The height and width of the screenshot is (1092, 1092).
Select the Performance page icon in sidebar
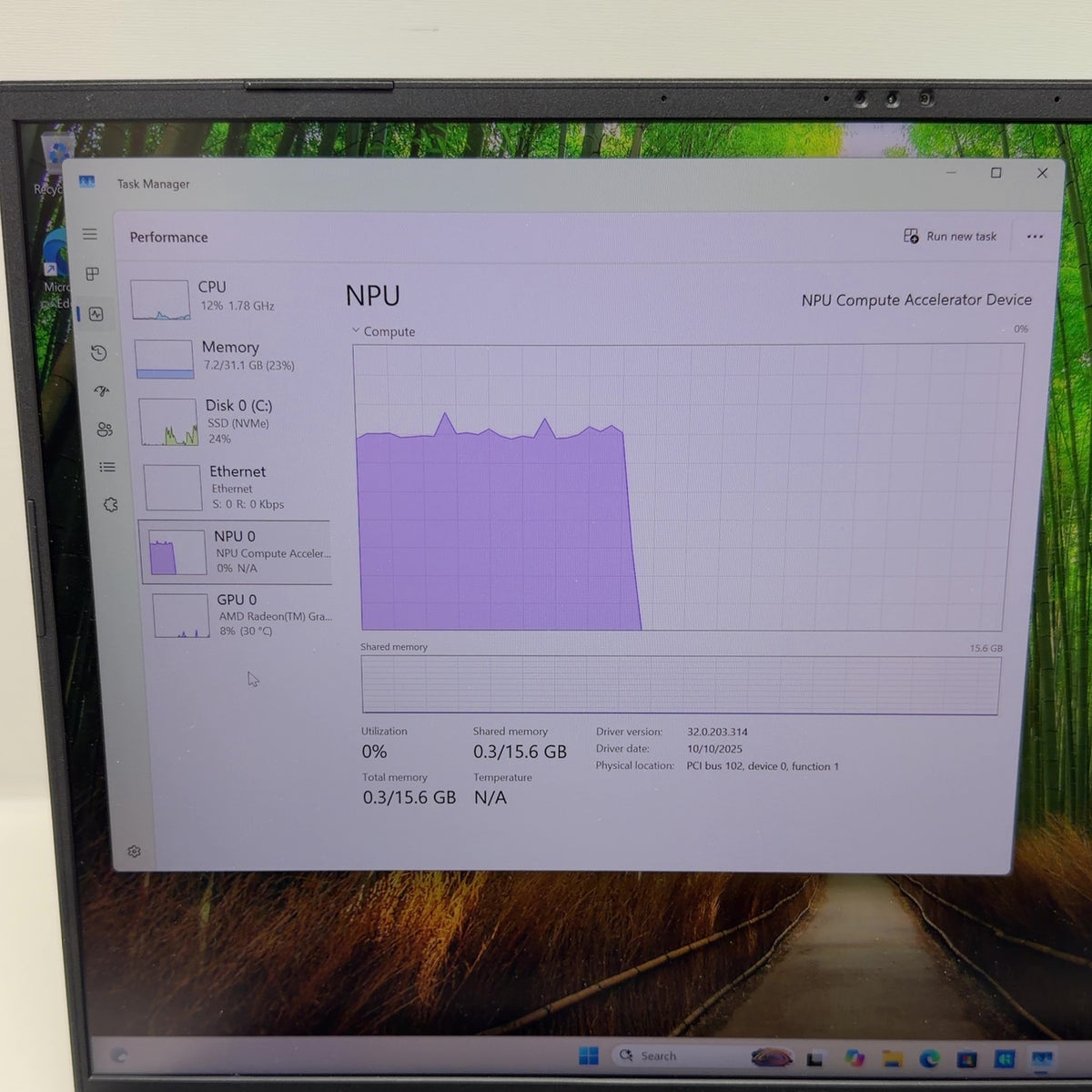point(96,314)
